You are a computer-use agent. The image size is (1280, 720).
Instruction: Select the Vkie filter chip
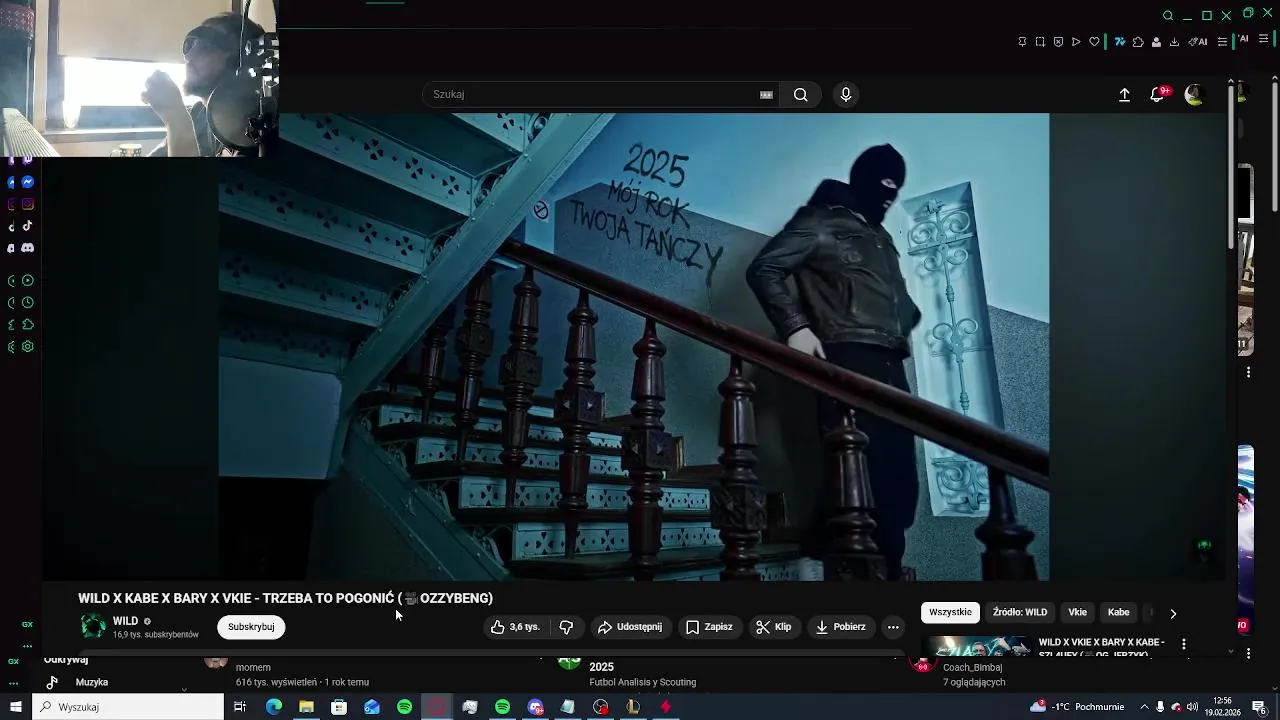coord(1077,612)
